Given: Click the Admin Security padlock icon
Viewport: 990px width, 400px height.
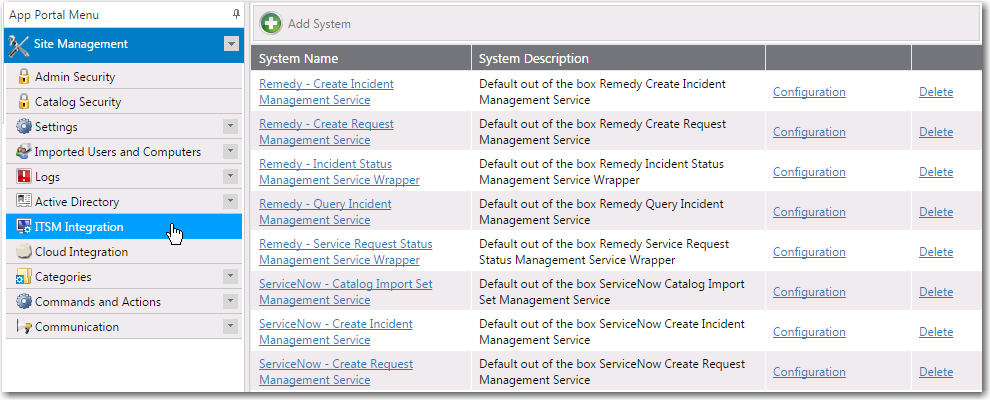Looking at the screenshot, I should tap(24, 77).
